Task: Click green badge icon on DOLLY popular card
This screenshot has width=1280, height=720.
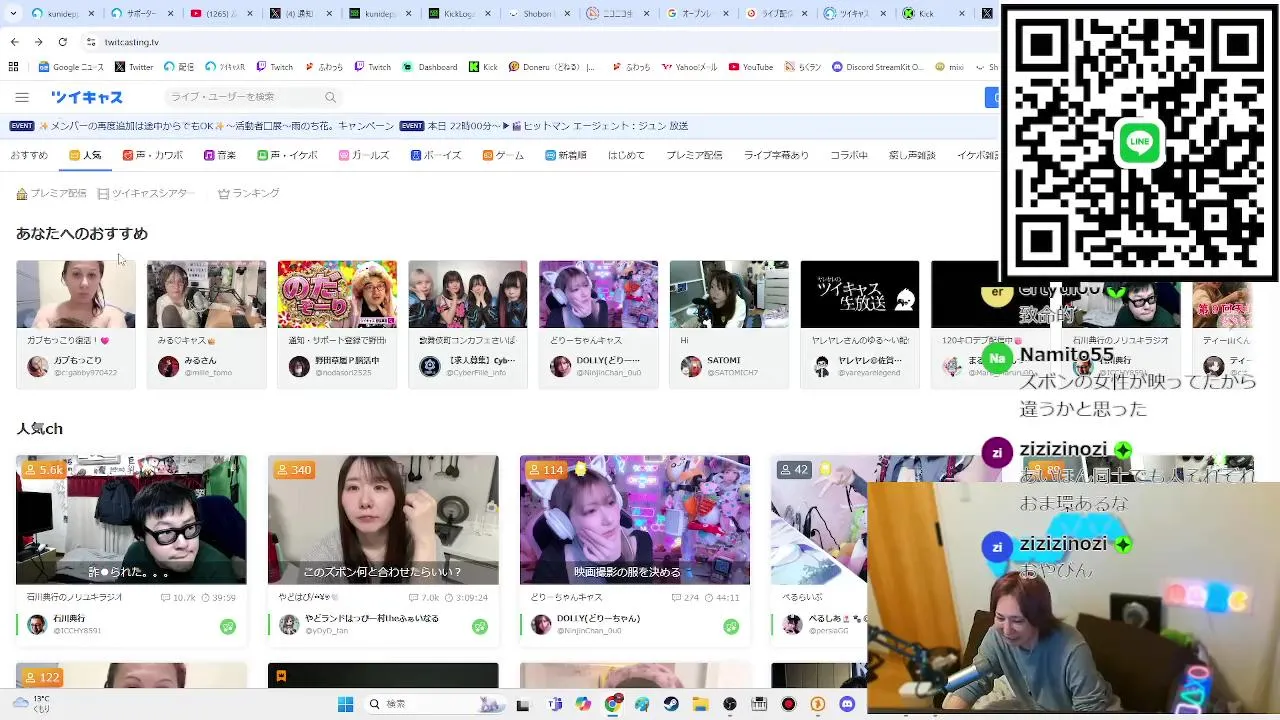Action: coord(731,626)
